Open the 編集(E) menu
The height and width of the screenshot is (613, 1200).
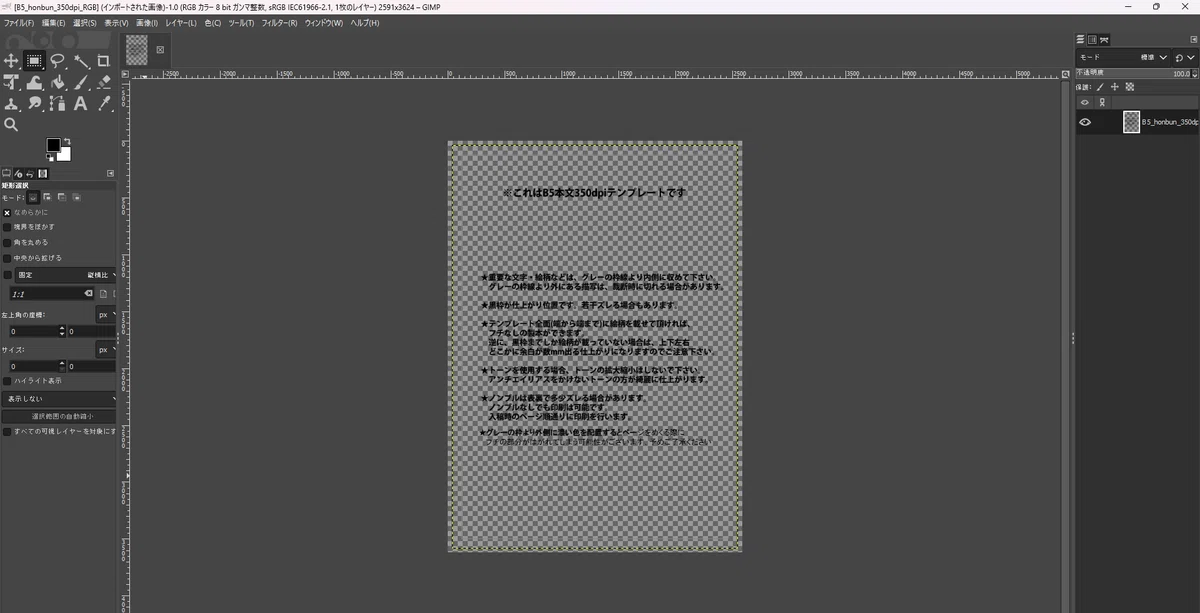tap(54, 22)
